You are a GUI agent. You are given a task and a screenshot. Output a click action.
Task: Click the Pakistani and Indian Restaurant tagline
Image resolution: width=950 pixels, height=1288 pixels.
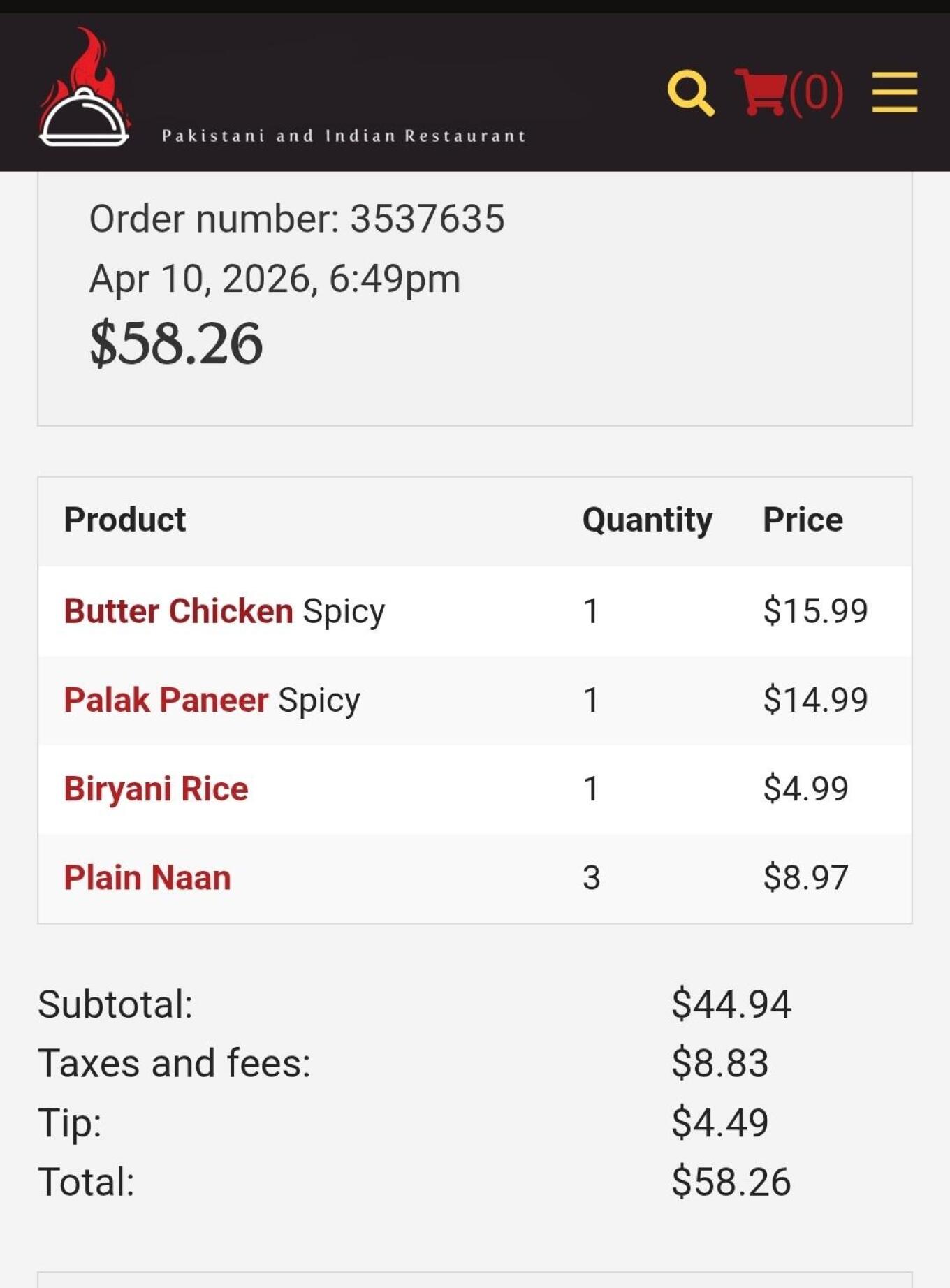(x=344, y=136)
